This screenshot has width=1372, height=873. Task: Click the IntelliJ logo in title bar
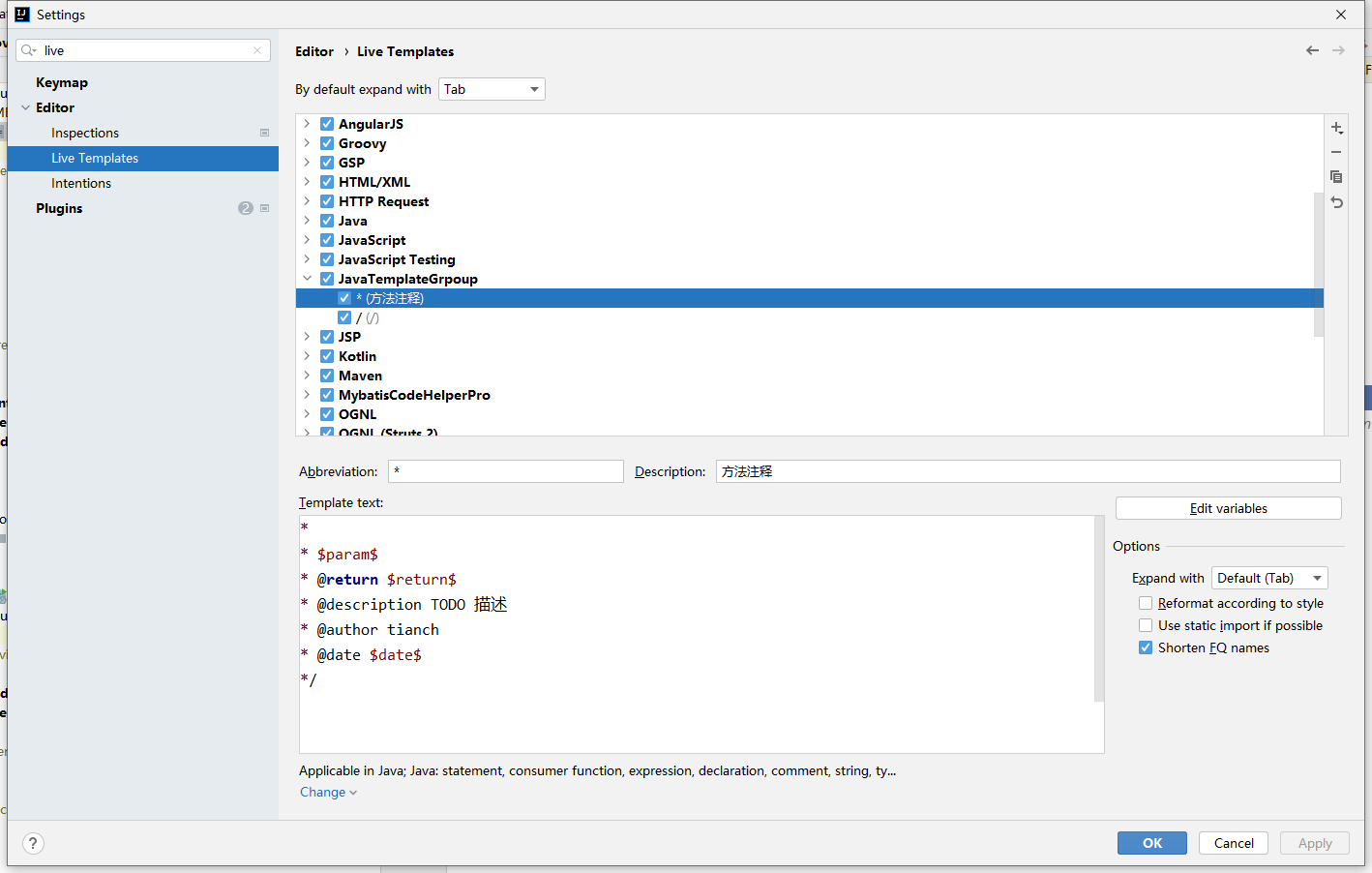tap(22, 15)
